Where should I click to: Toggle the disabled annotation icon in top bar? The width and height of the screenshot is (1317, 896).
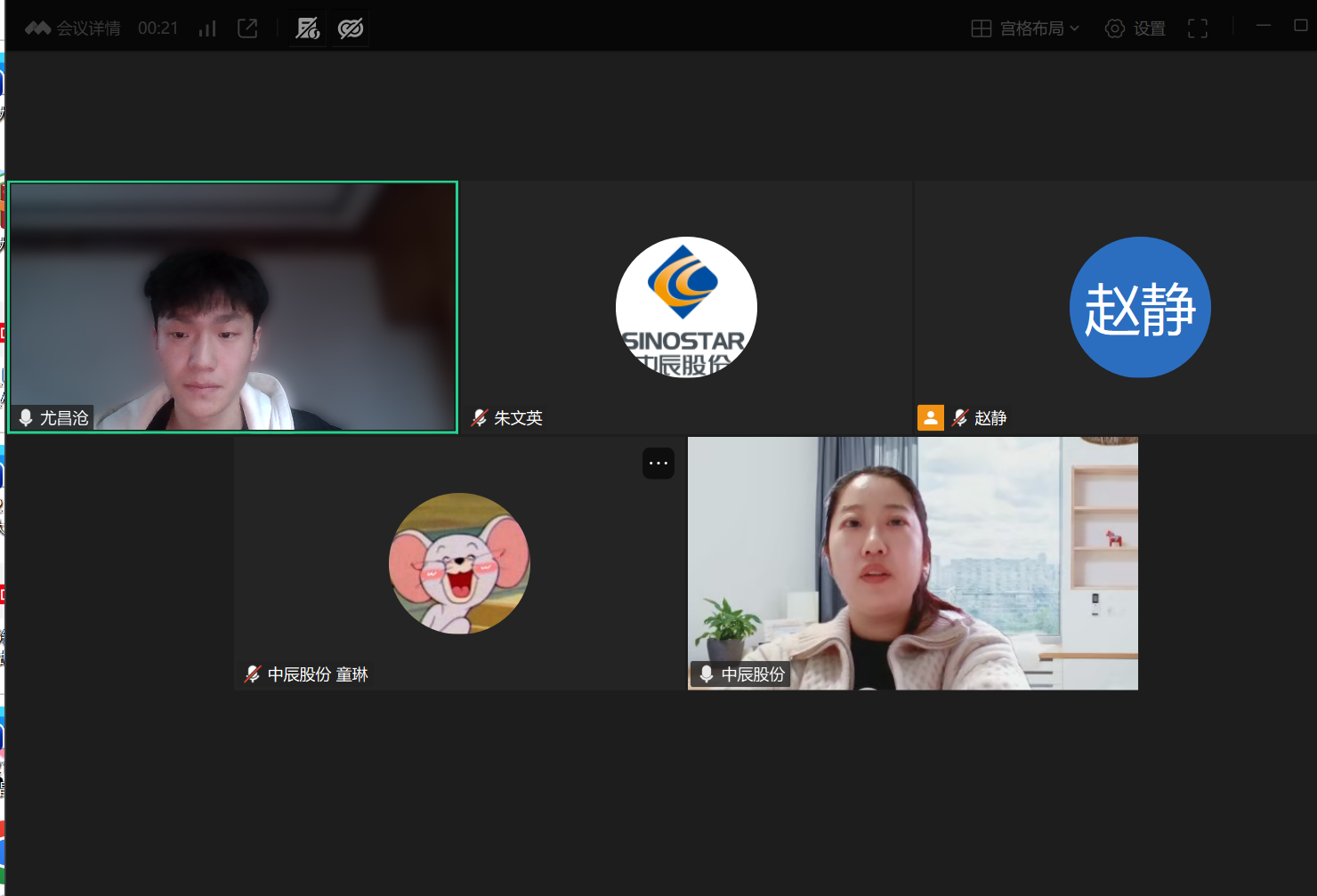tap(308, 28)
